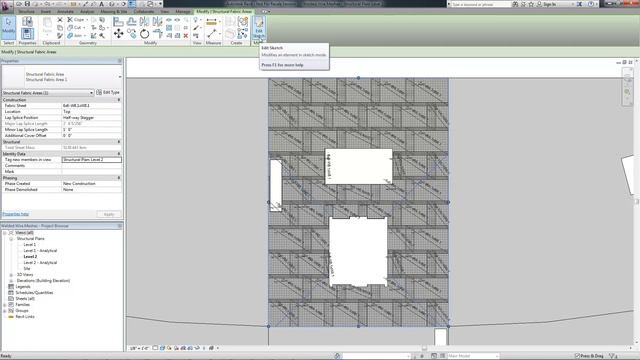
Task: Open the Revit application menu button
Action: point(7,7)
